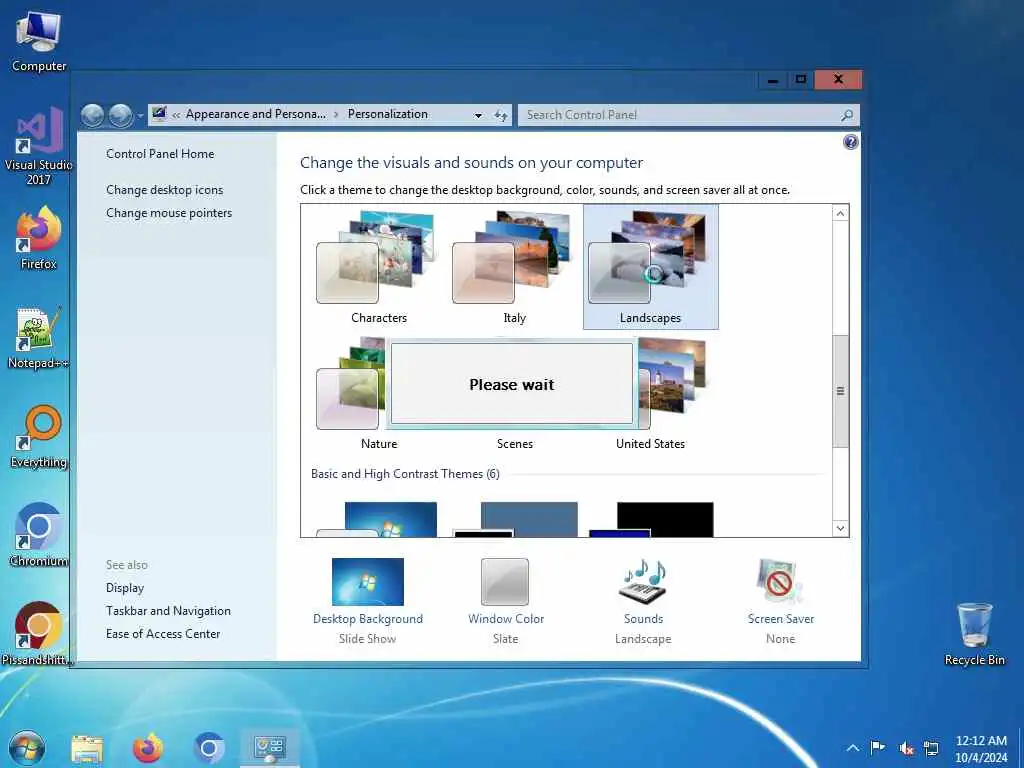Open Window Color Slate swatch
1024x768 pixels.
pos(505,582)
